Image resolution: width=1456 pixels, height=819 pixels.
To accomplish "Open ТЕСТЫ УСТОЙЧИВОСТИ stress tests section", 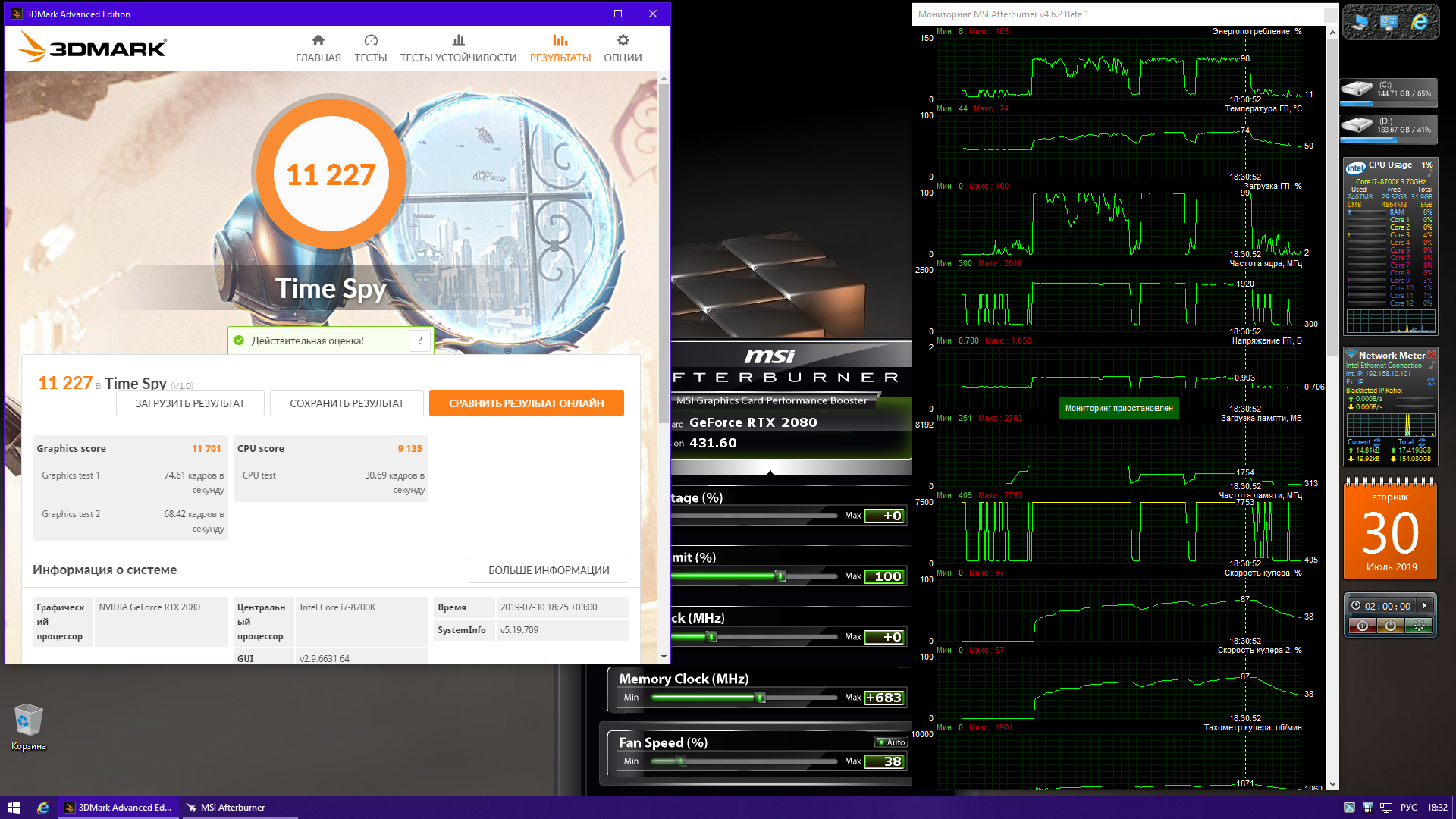I will tap(458, 49).
